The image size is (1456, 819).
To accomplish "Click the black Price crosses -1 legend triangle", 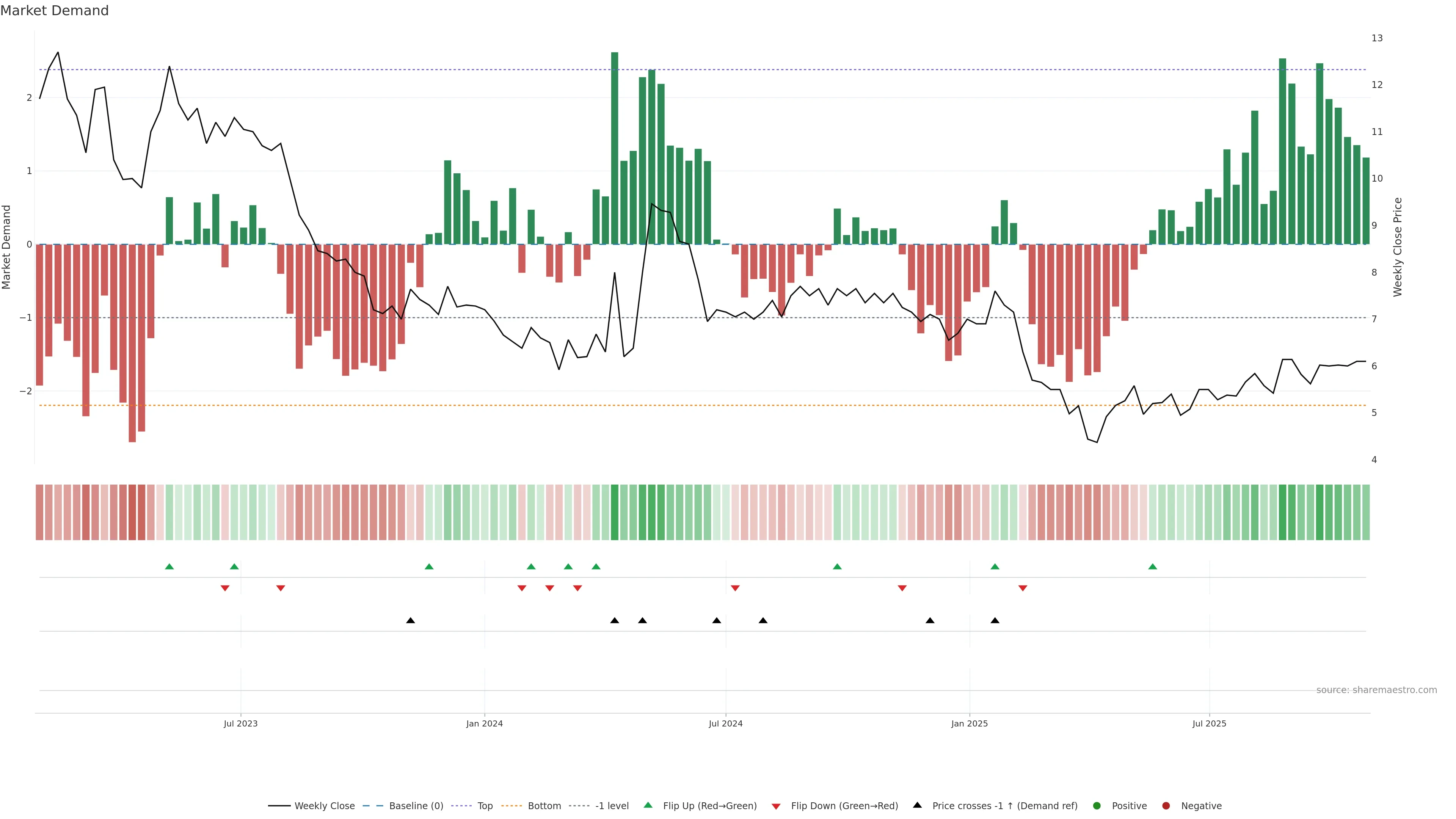I will coord(917,805).
